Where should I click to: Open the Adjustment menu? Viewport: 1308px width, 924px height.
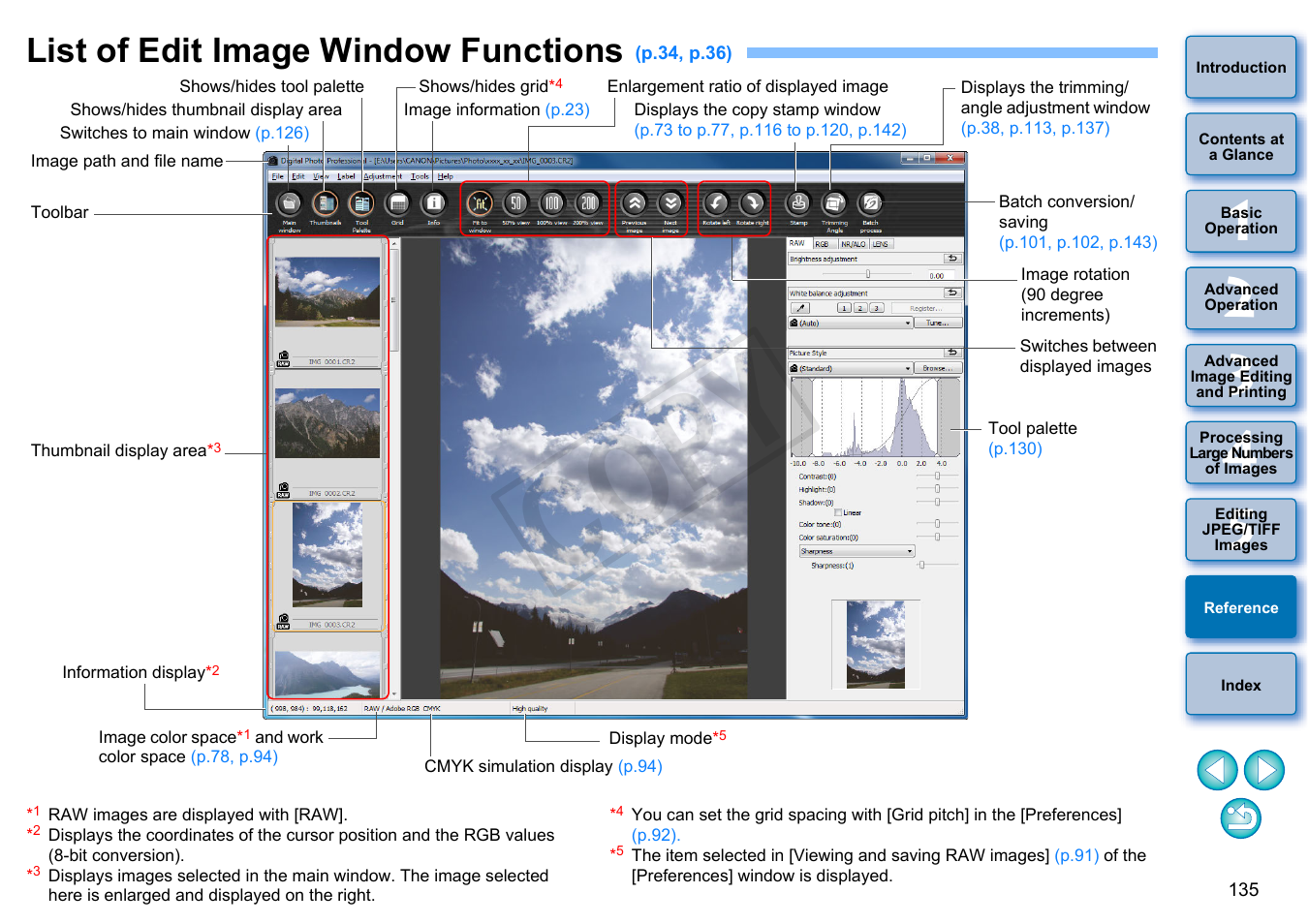point(381,176)
